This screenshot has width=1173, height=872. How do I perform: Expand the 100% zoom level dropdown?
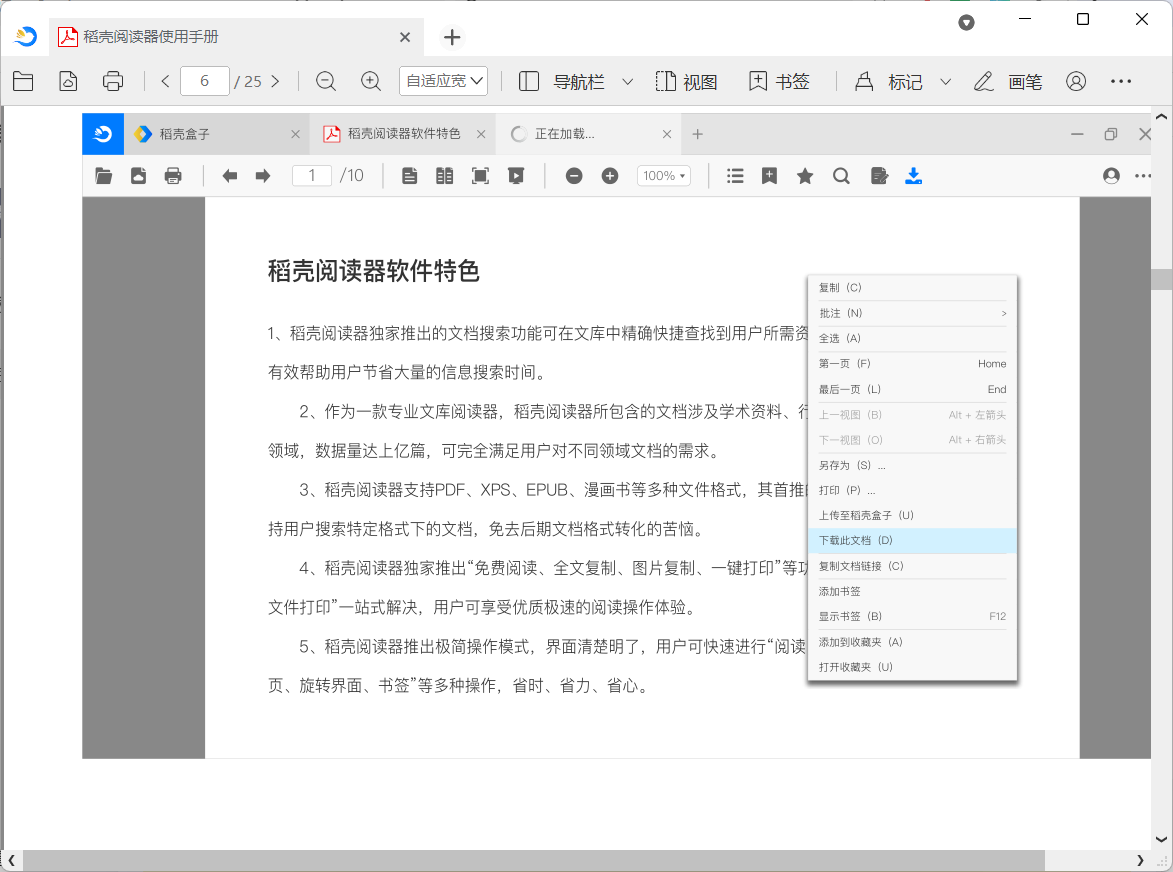(663, 175)
